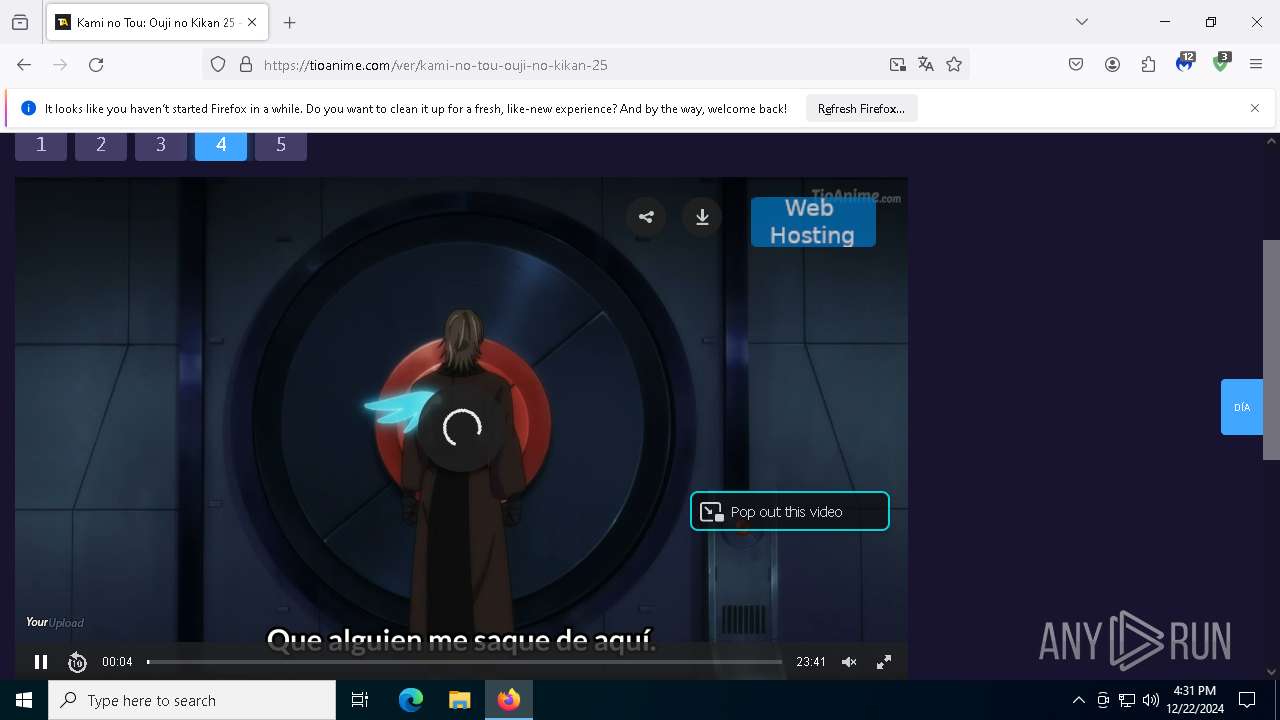Open Firefox application menu
This screenshot has width=1280, height=720.
[1256, 65]
